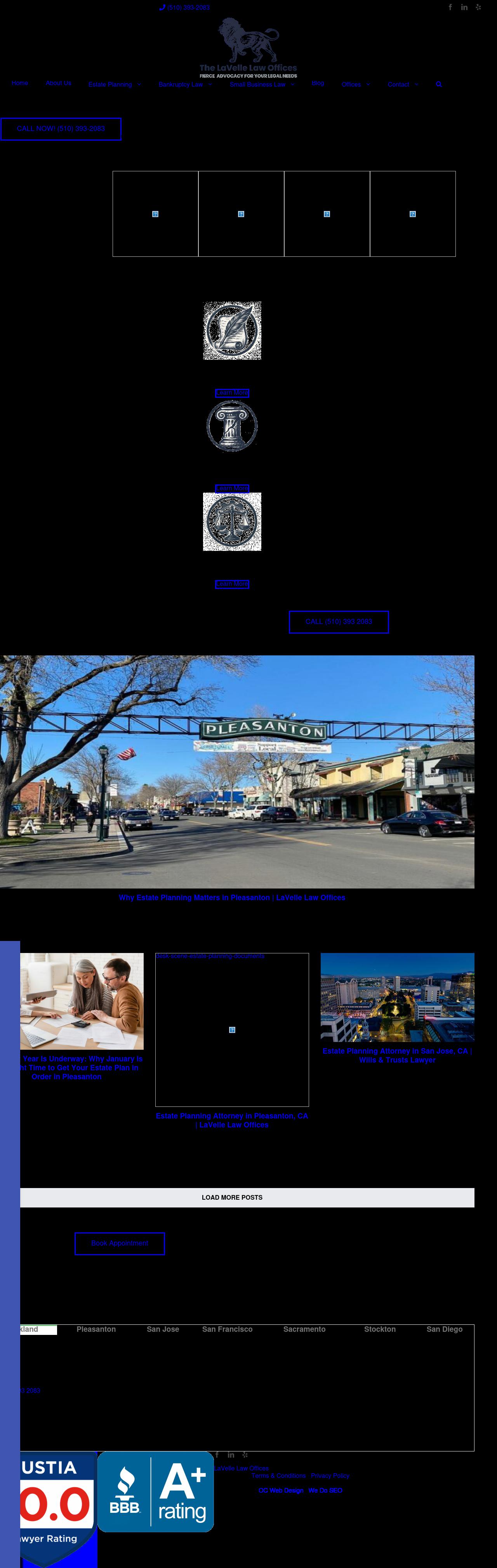Viewport: 497px width, 1568px height.
Task: Open the Blog menu item
Action: pos(318,83)
